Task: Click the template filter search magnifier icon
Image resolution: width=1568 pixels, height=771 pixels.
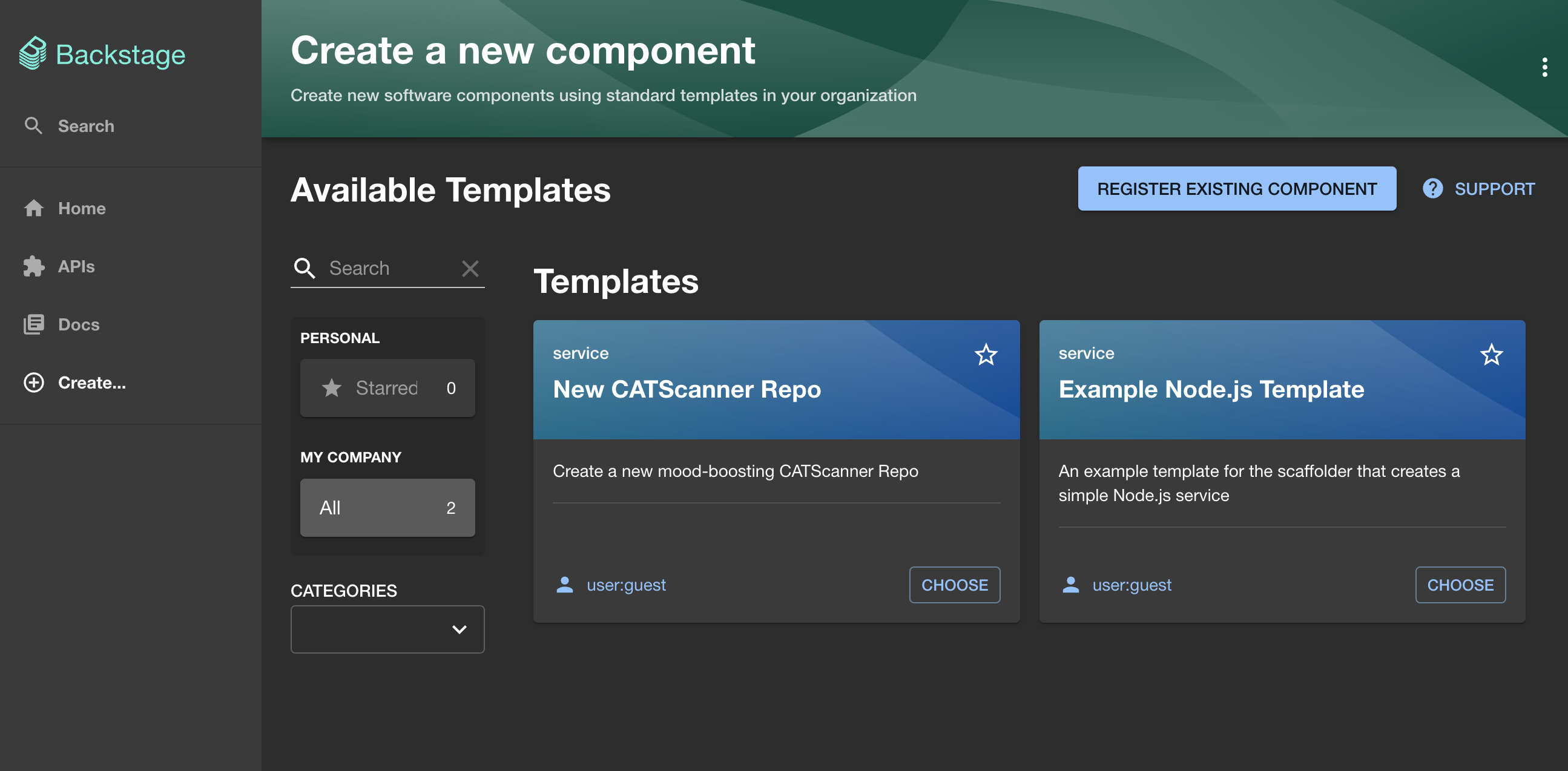Action: coord(305,267)
